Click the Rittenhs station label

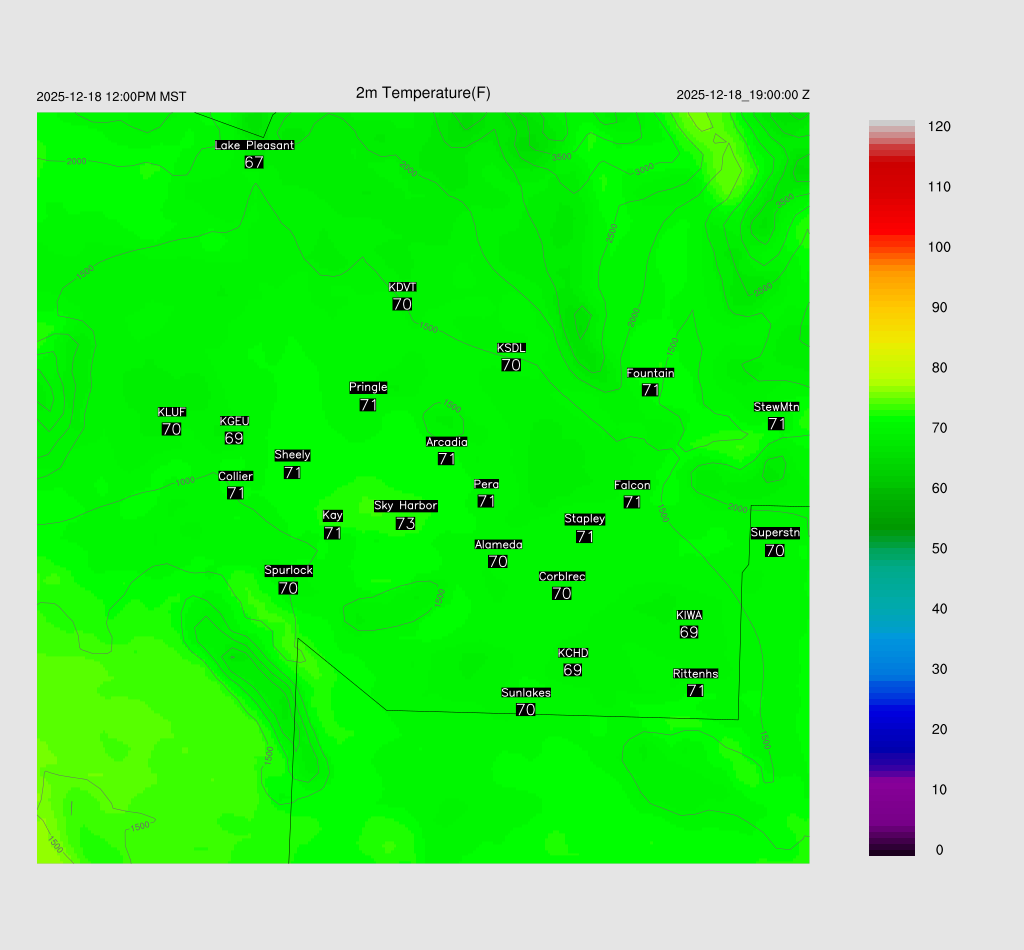click(696, 674)
